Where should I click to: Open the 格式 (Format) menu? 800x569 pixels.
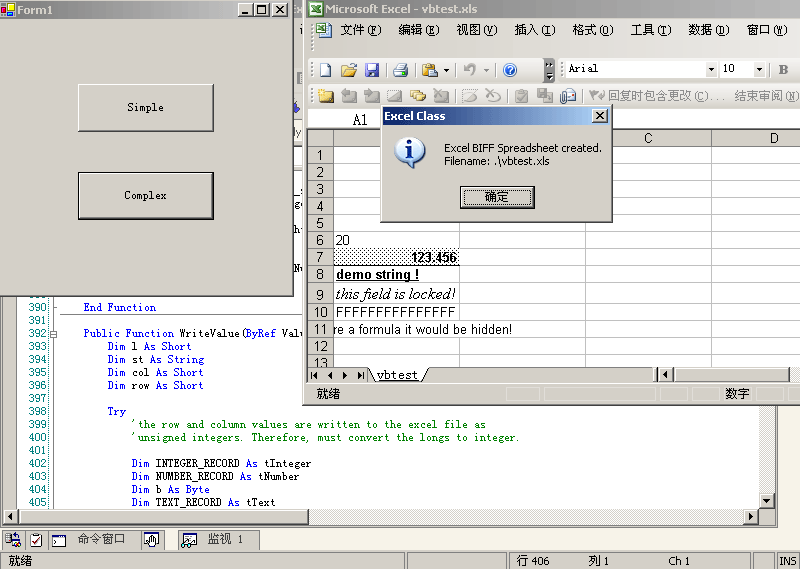(x=592, y=30)
